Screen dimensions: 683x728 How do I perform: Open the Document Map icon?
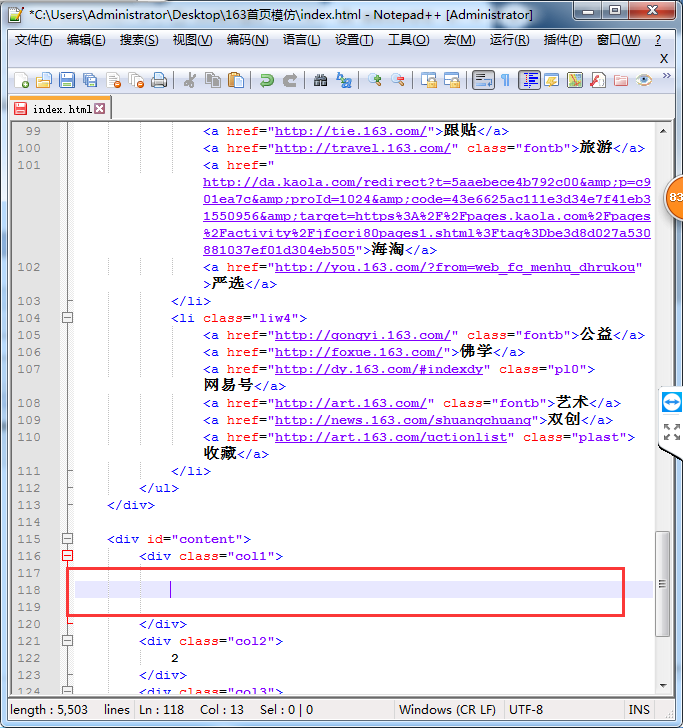click(x=575, y=80)
